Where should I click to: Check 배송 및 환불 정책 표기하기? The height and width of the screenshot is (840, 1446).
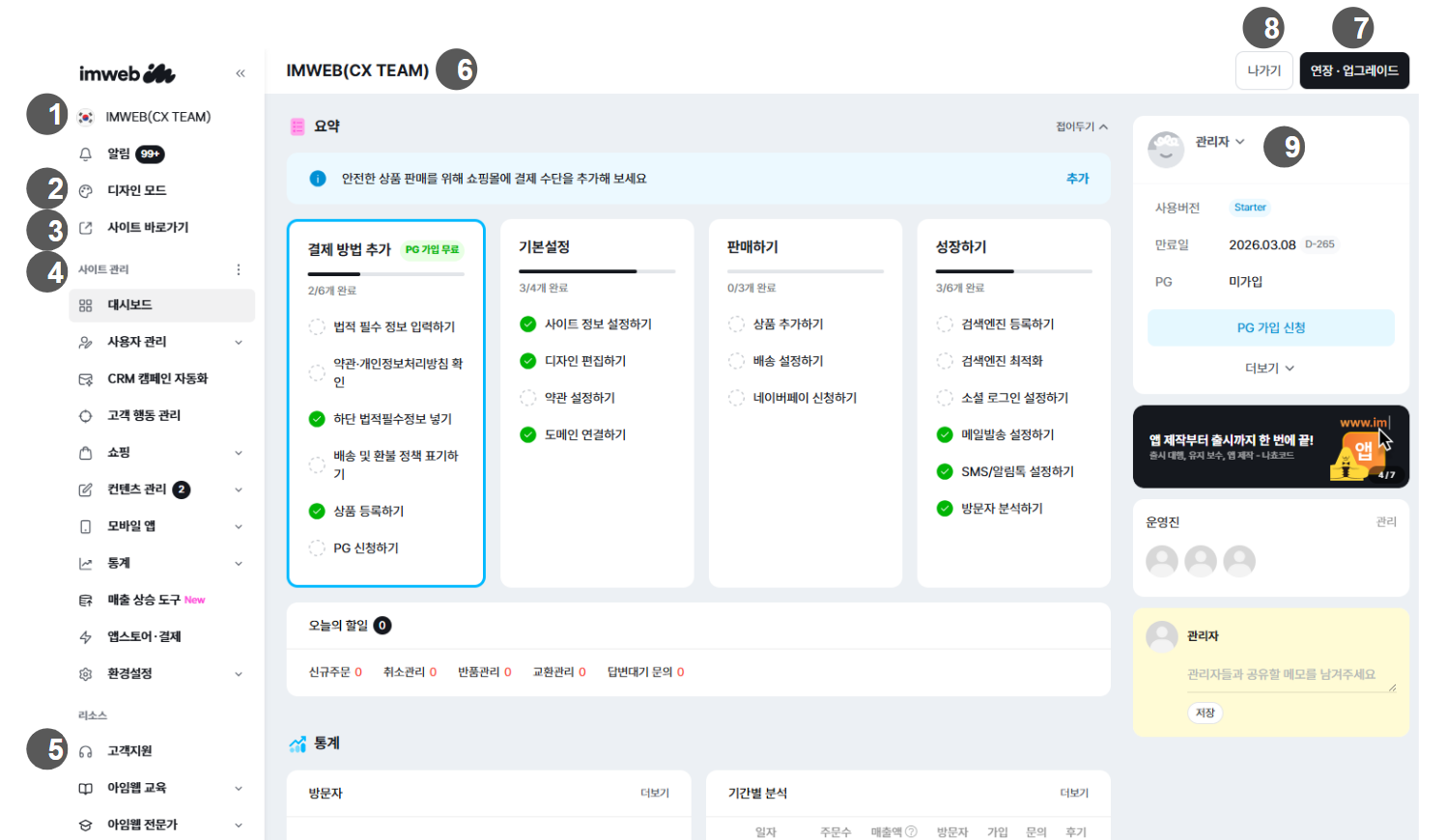click(x=316, y=464)
